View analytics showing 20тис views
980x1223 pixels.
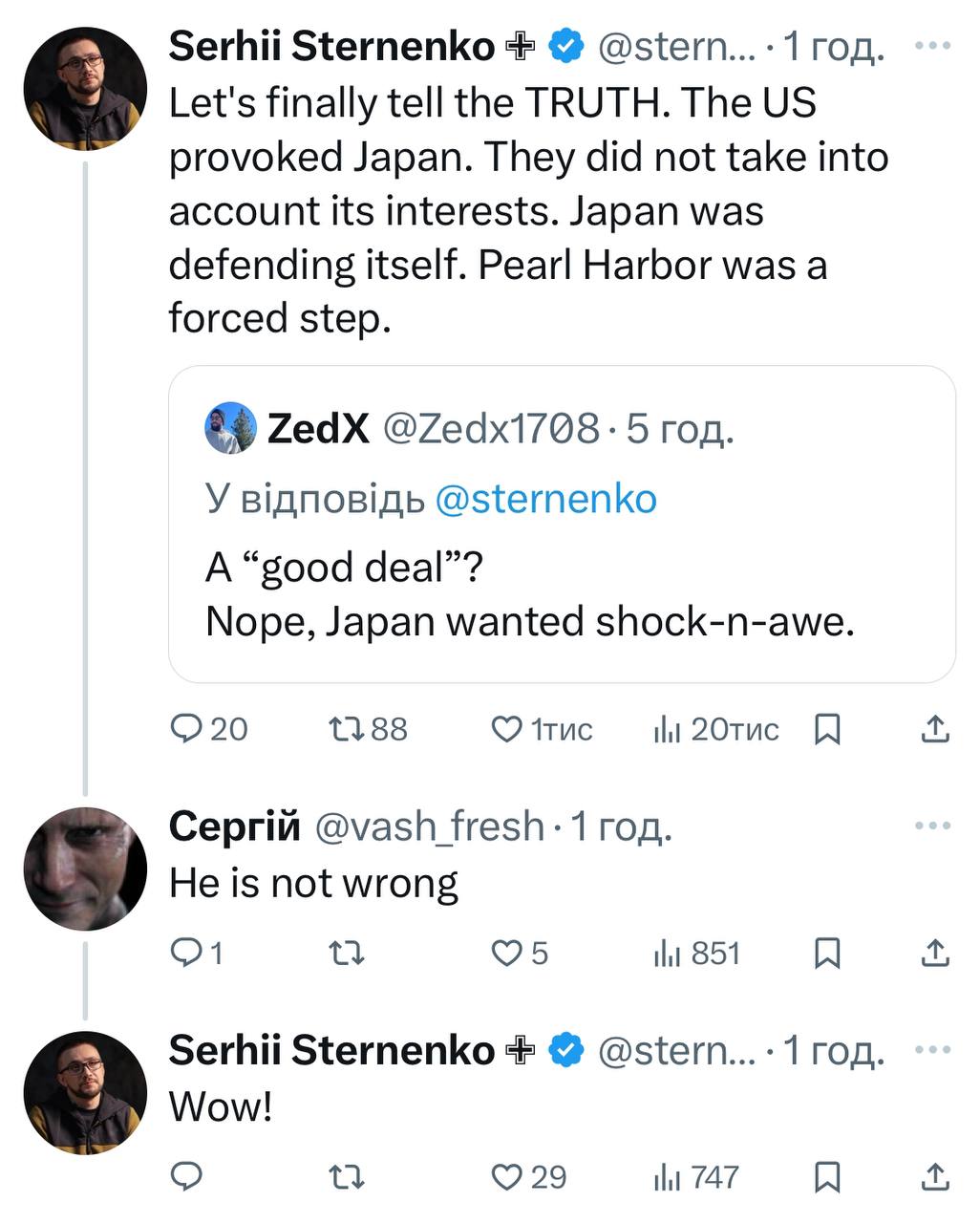(x=666, y=730)
